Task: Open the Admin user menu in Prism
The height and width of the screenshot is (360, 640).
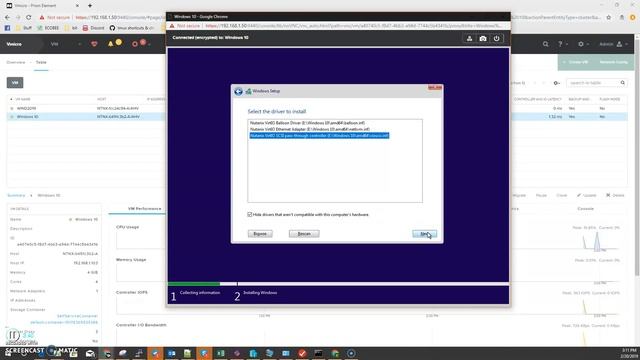Action: coord(613,44)
